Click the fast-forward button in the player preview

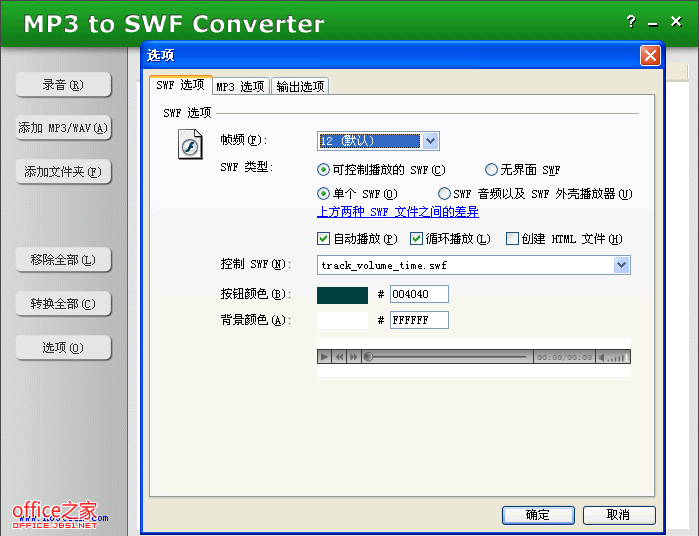tap(353, 357)
